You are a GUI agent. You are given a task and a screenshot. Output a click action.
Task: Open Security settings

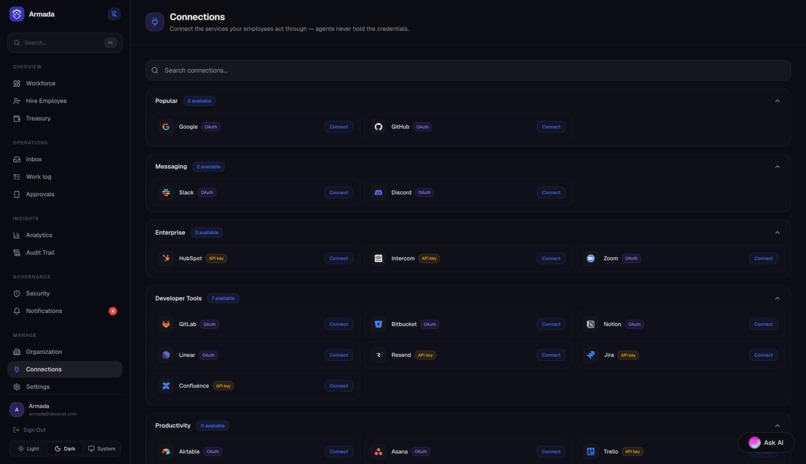click(x=65, y=293)
